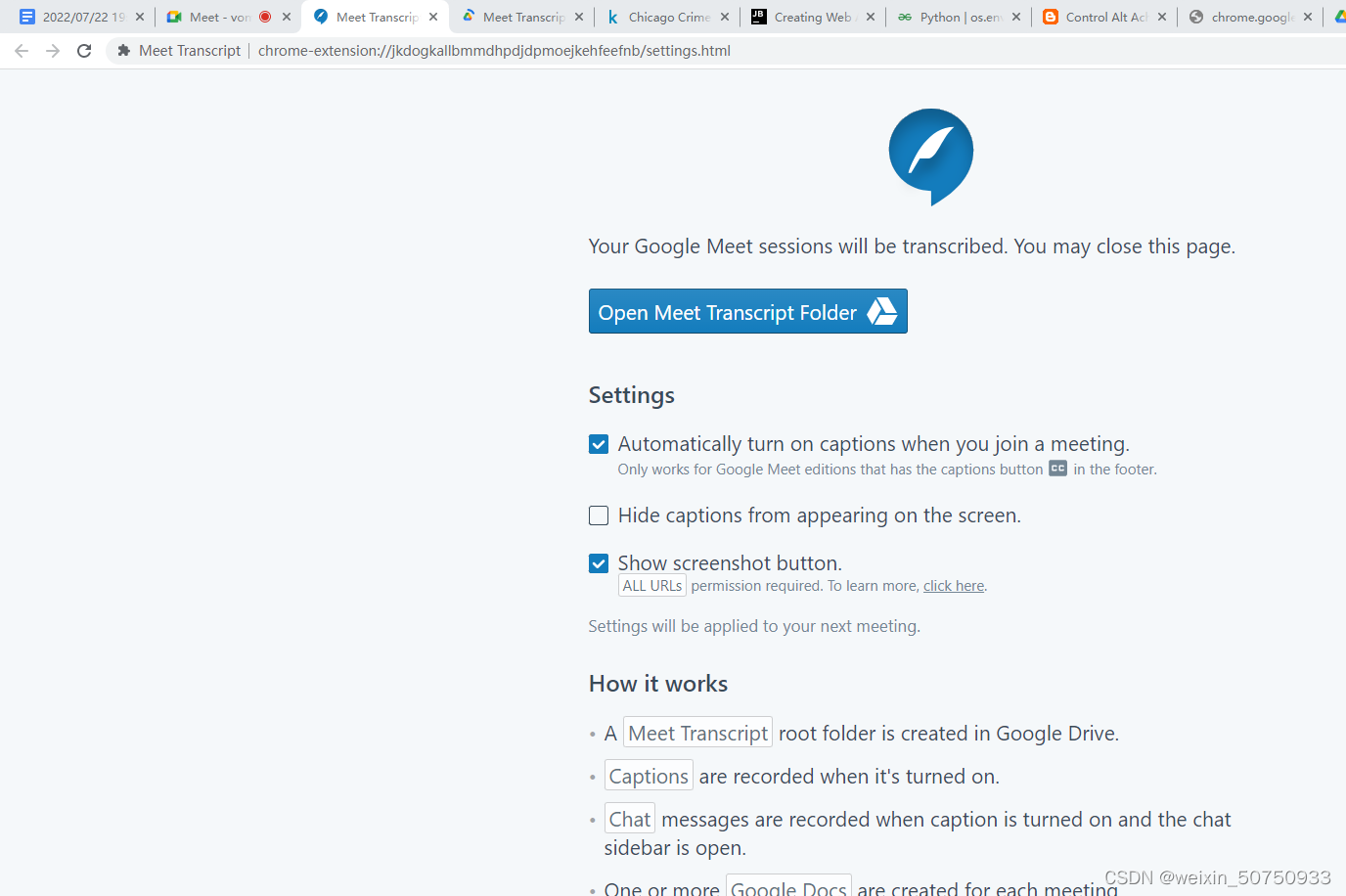Close the active Meet Transcript settings tab
Viewport: 1346px width, 896px height.
[x=433, y=17]
